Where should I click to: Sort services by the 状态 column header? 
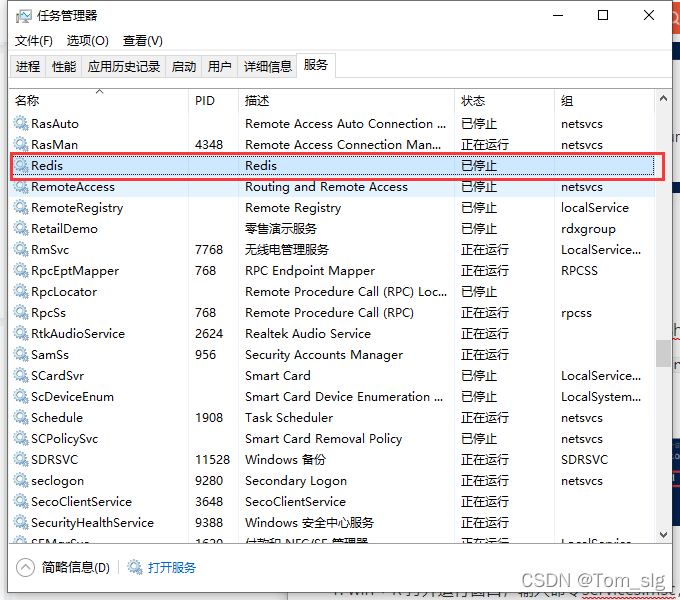click(x=504, y=101)
